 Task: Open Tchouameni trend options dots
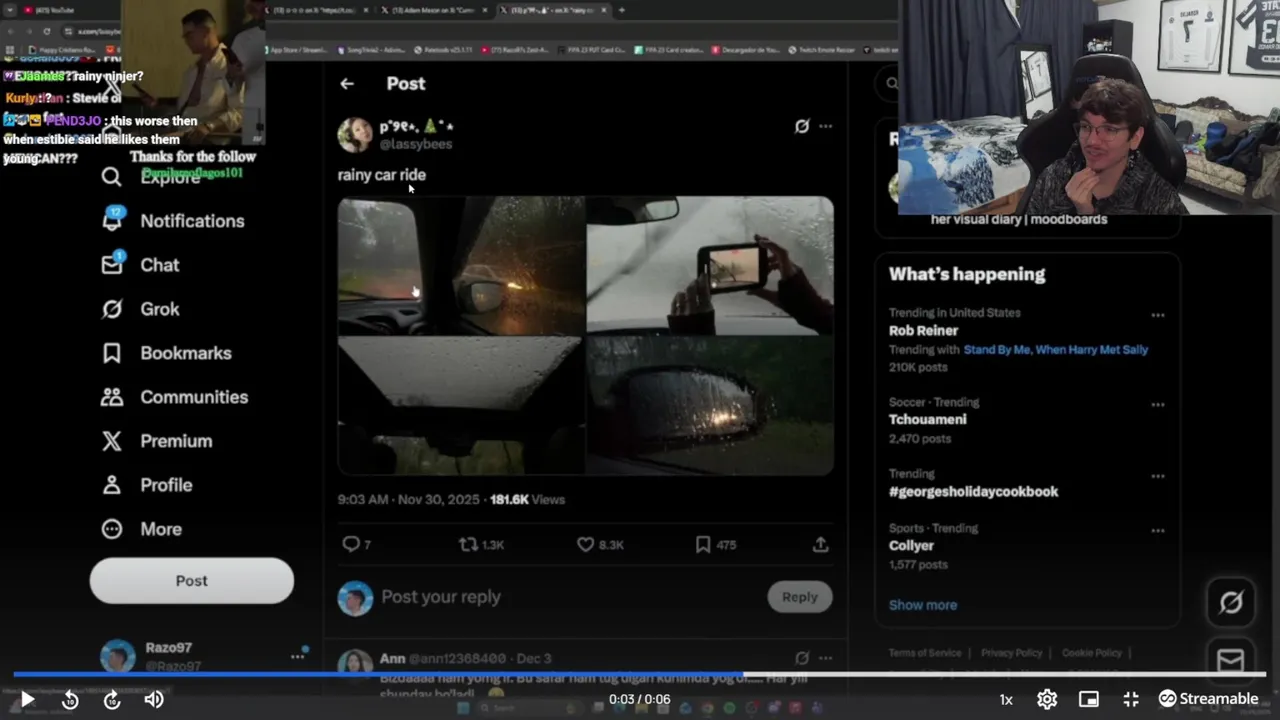pos(1157,405)
